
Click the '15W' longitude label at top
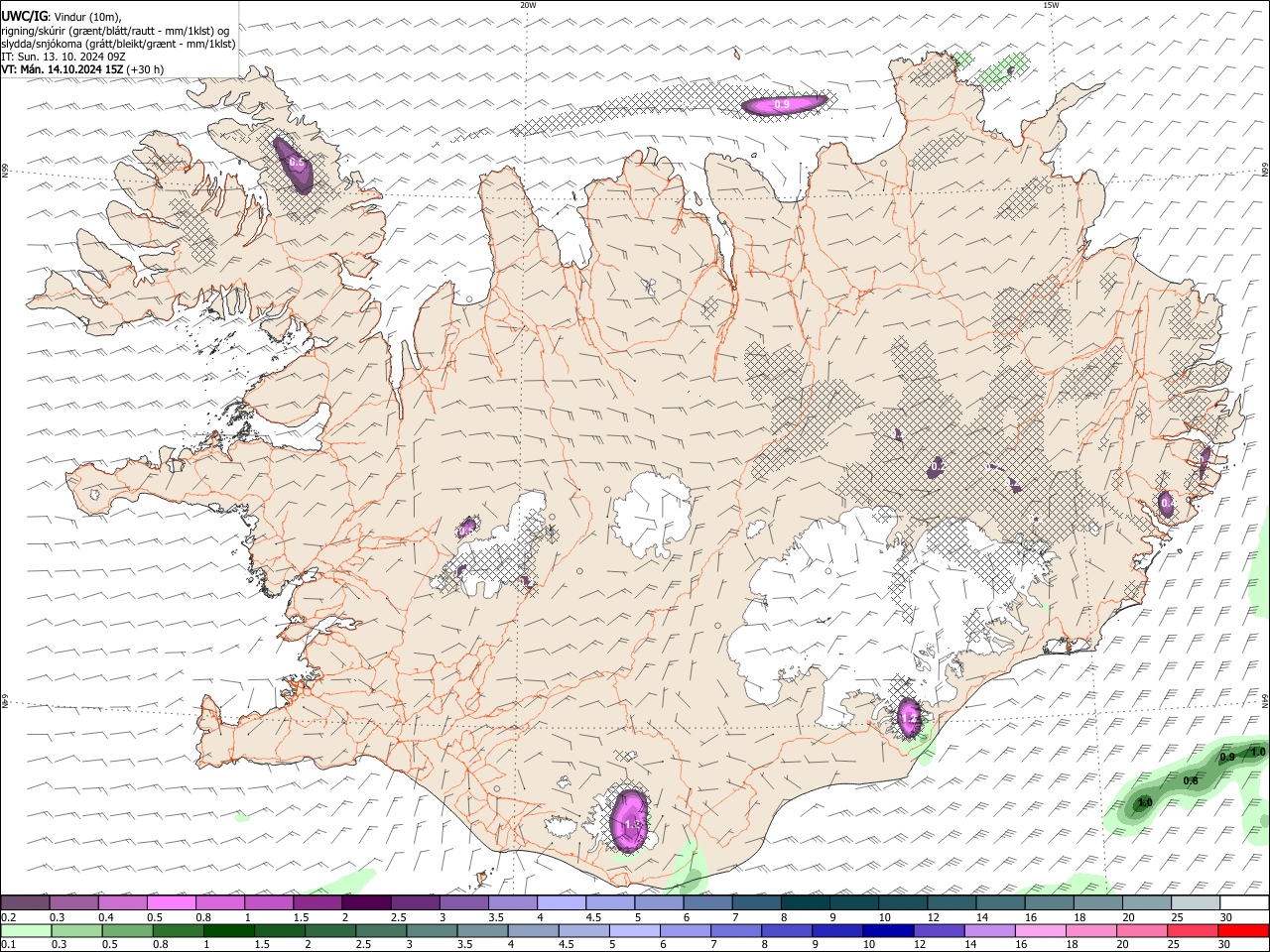1051,5
